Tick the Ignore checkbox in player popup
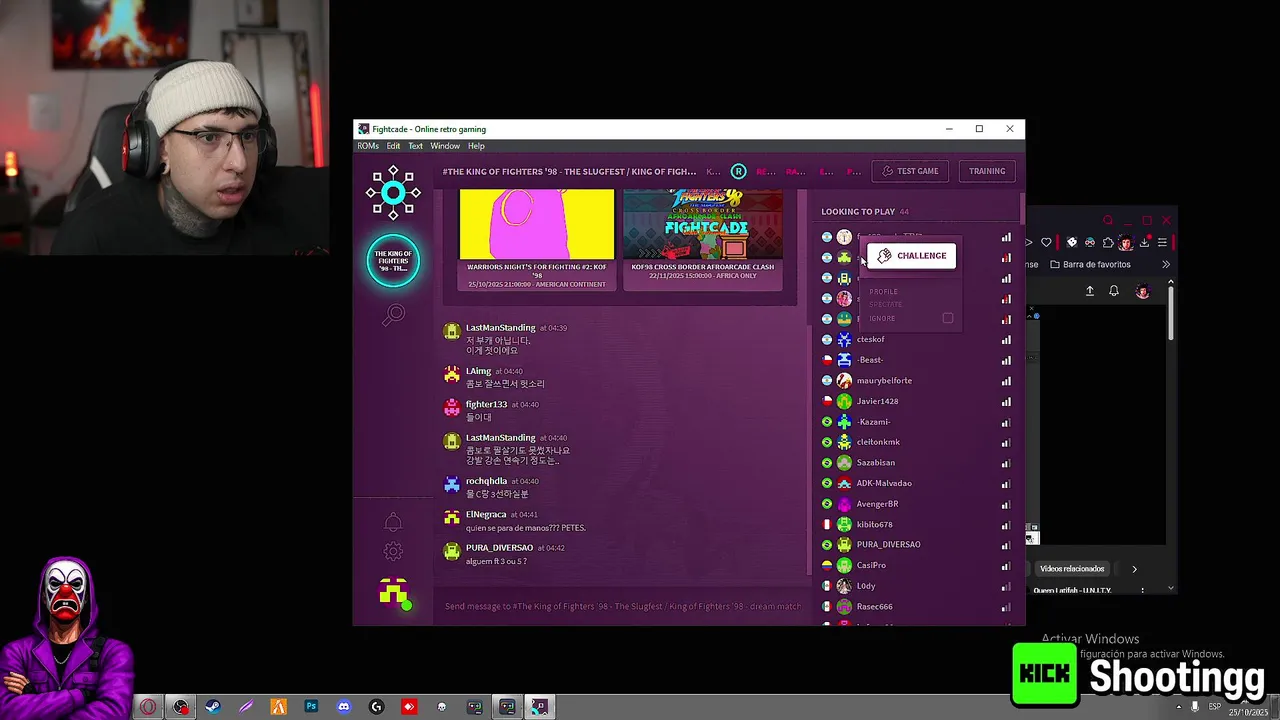Image resolution: width=1280 pixels, height=720 pixels. (948, 318)
